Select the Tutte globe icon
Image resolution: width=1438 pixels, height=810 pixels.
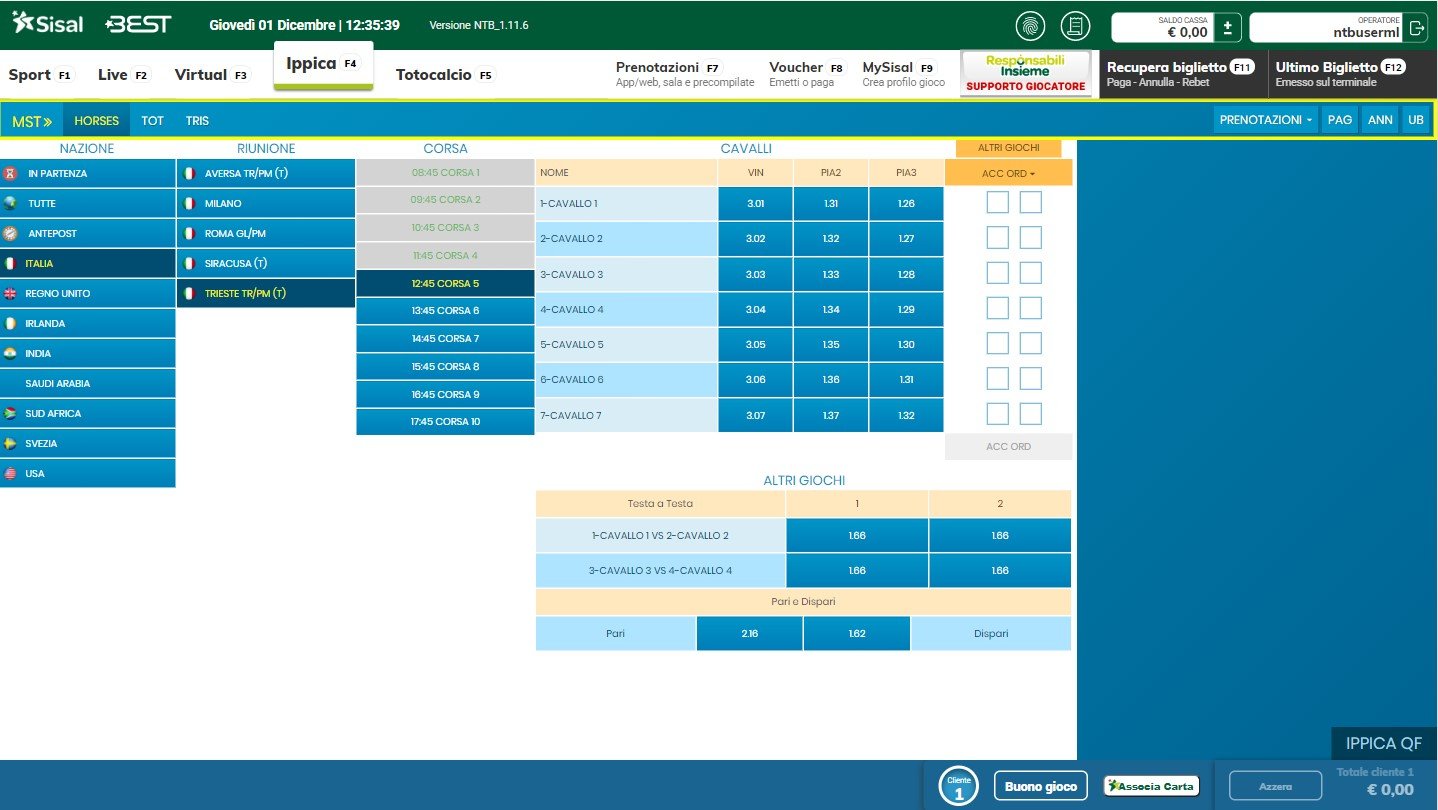(x=10, y=203)
